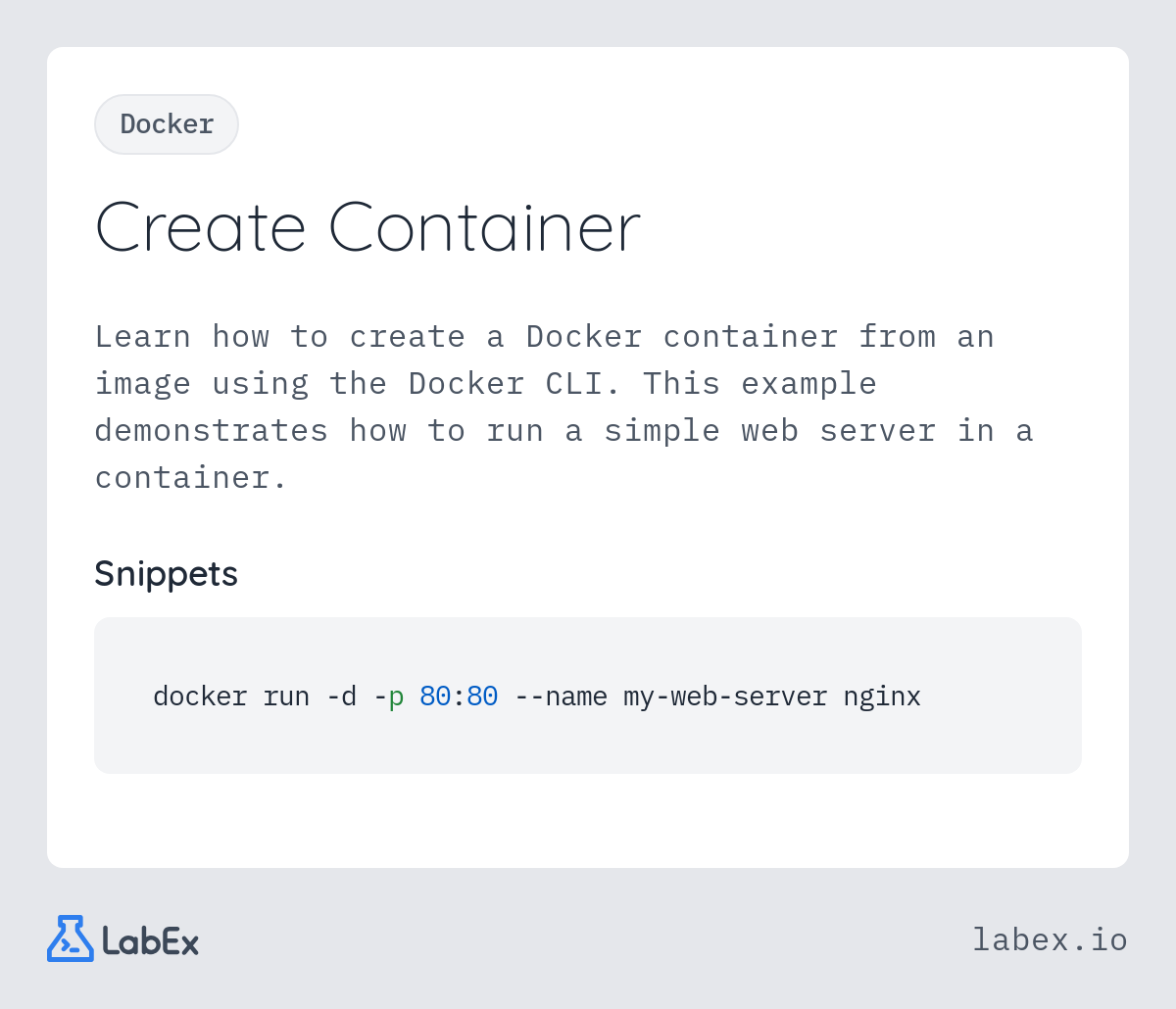Open the labex.io link
Image resolution: width=1176 pixels, height=1009 pixels.
pos(1050,939)
